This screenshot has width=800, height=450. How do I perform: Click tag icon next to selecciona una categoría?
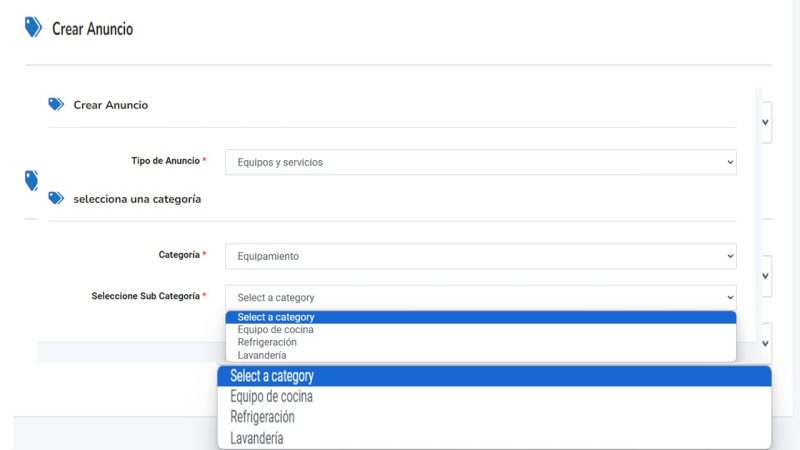tap(56, 198)
